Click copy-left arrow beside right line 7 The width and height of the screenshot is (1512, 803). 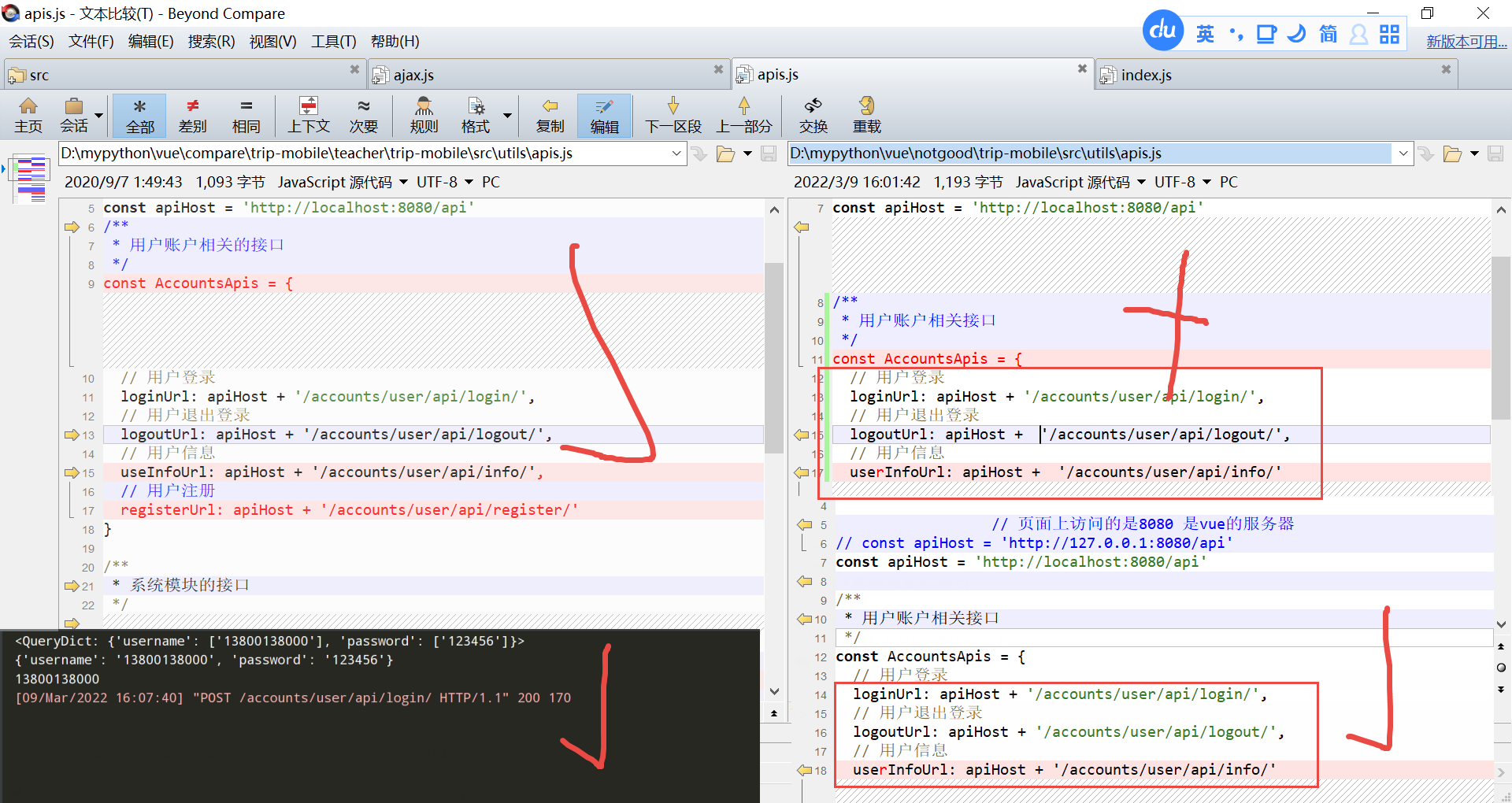(x=802, y=227)
